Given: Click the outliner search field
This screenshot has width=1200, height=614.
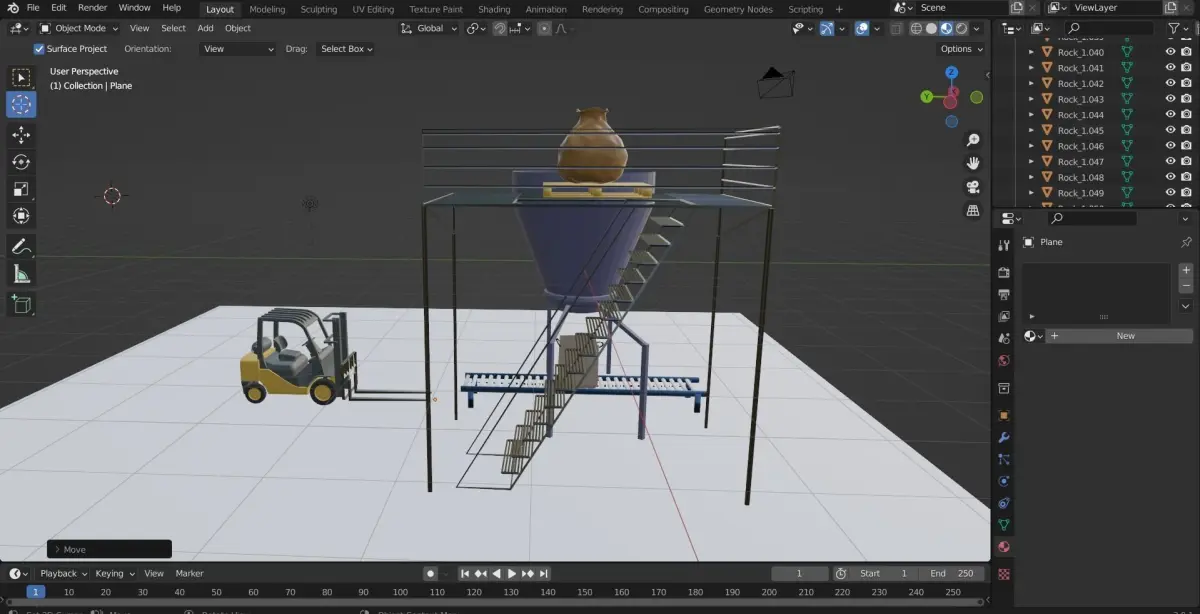Looking at the screenshot, I should (1110, 28).
